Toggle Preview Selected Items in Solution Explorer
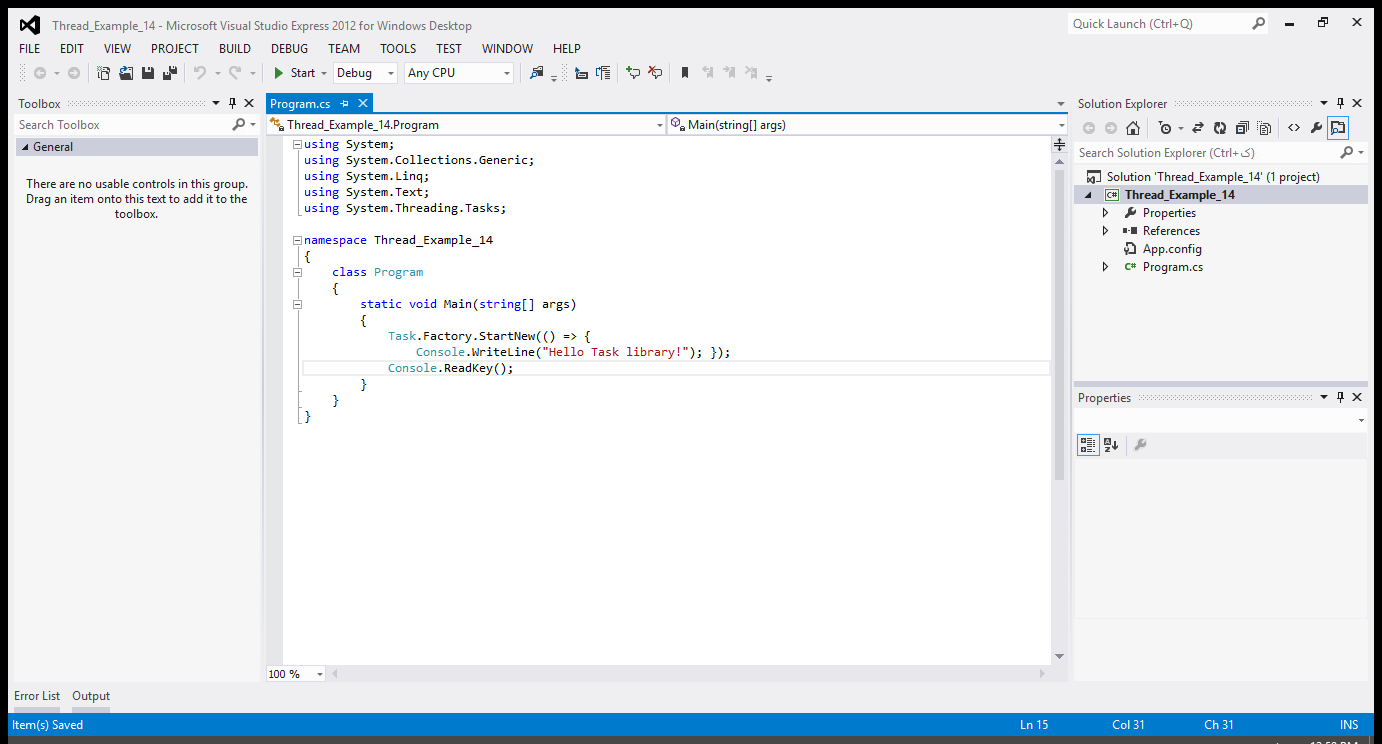Viewport: 1382px width, 744px height. point(1338,128)
